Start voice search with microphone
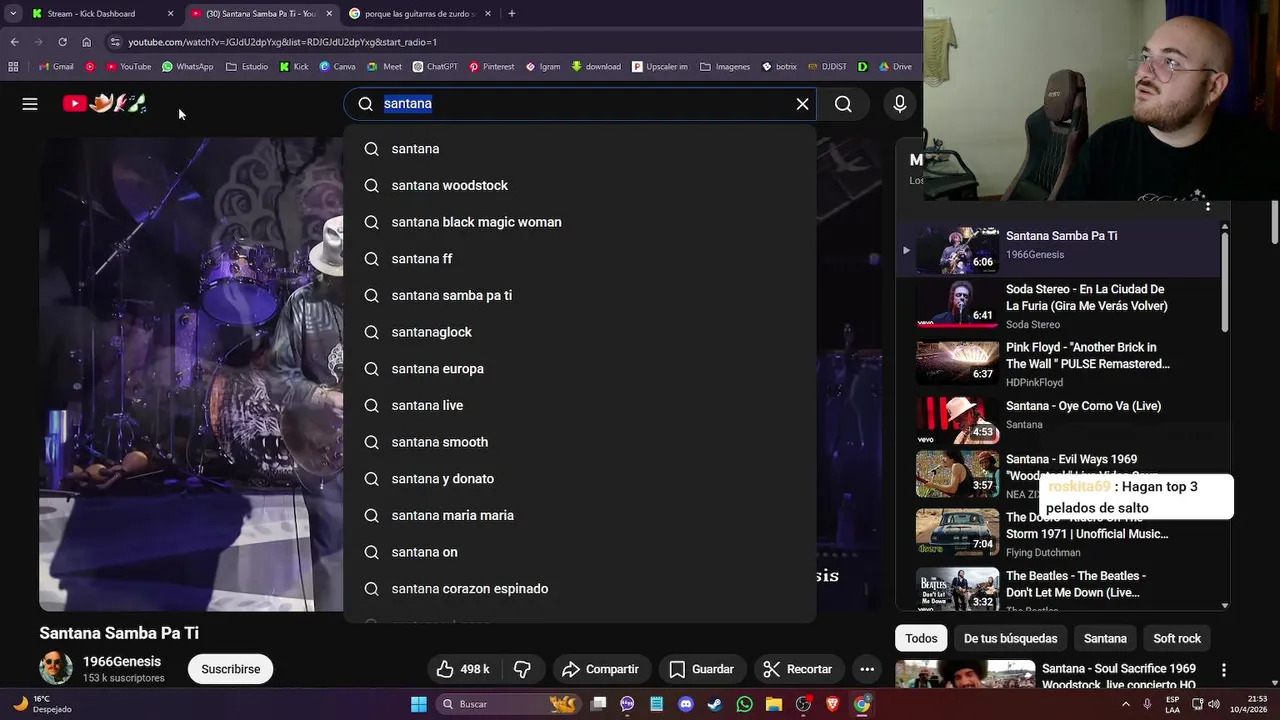This screenshot has width=1280, height=720. (900, 104)
